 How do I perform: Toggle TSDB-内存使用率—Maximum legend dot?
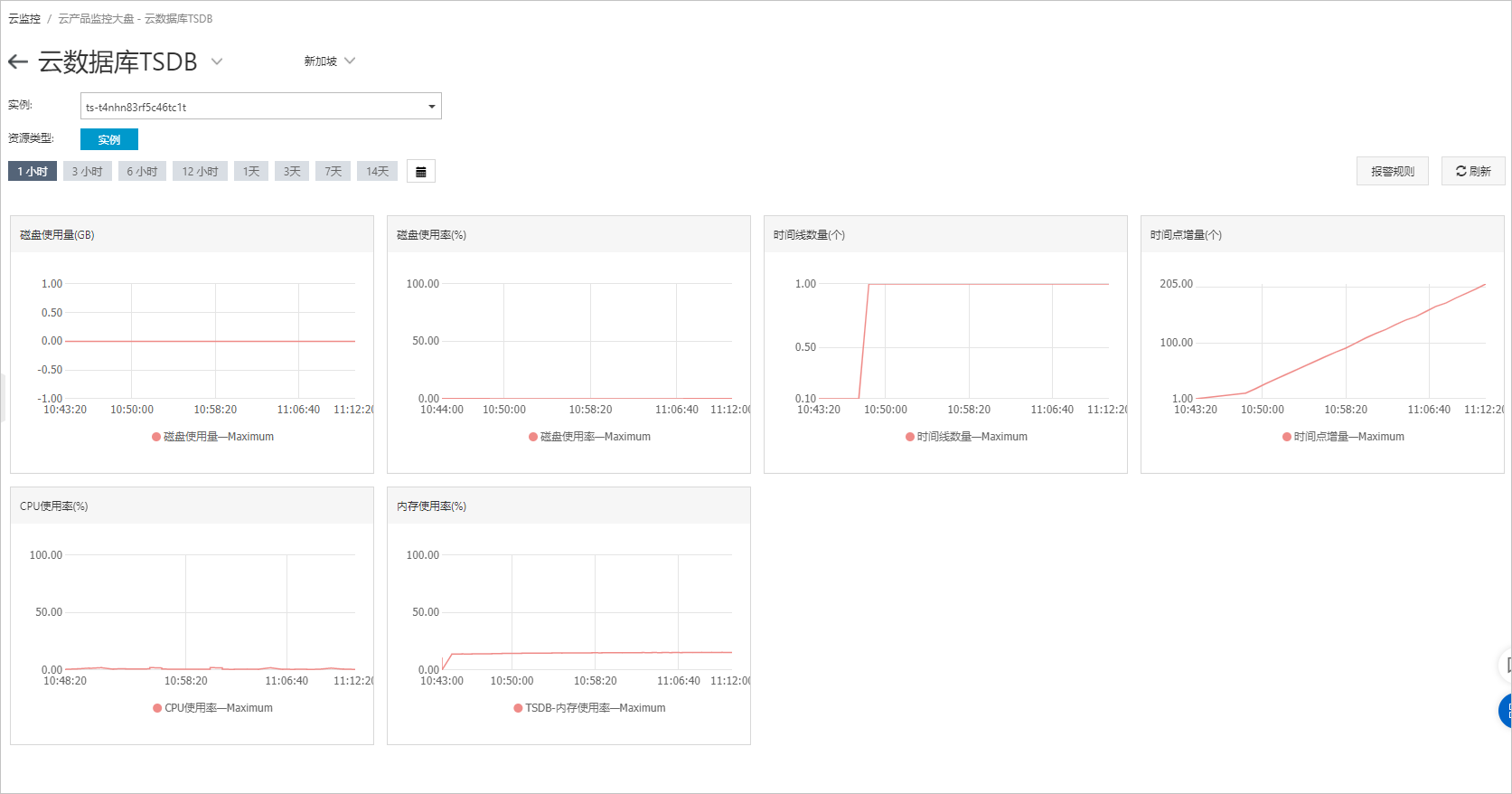click(518, 708)
